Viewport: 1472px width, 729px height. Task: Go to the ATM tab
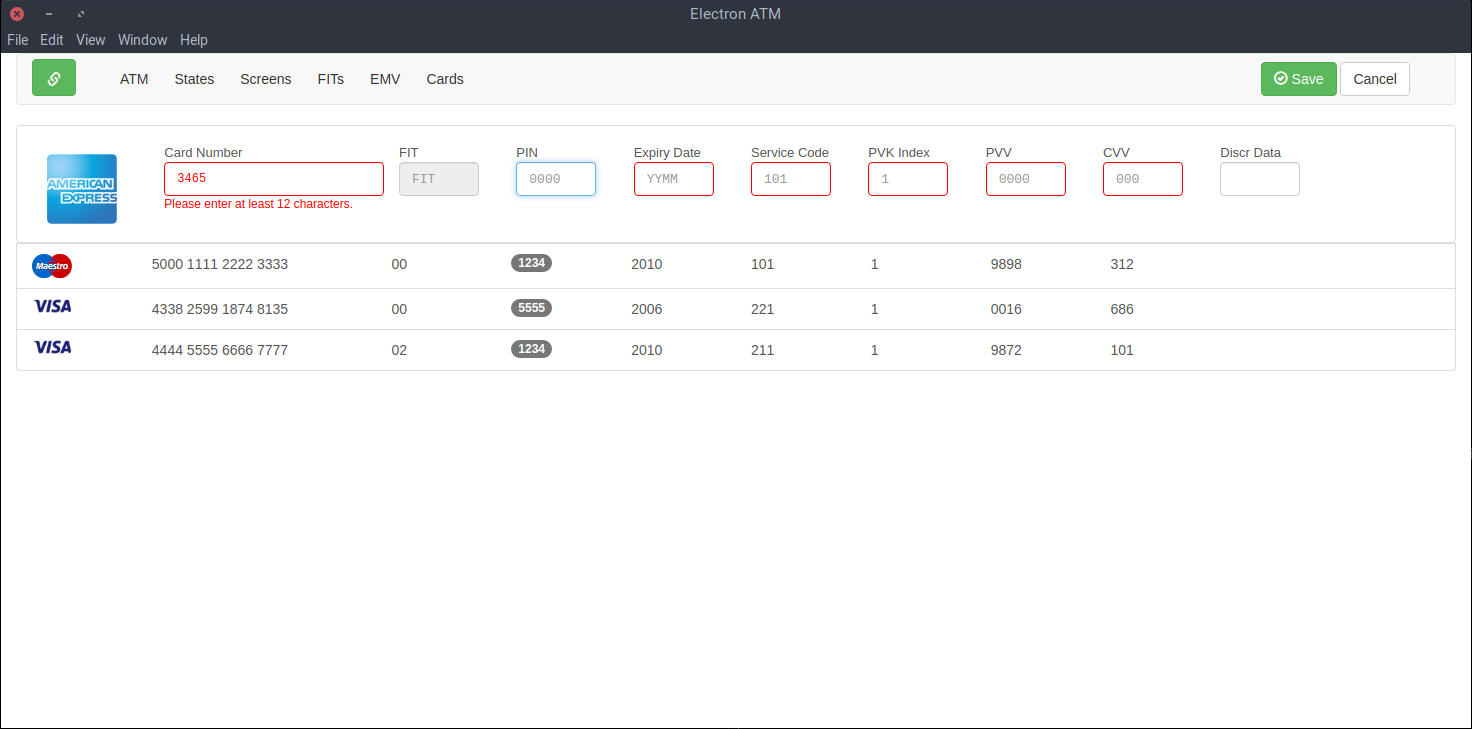coord(134,79)
